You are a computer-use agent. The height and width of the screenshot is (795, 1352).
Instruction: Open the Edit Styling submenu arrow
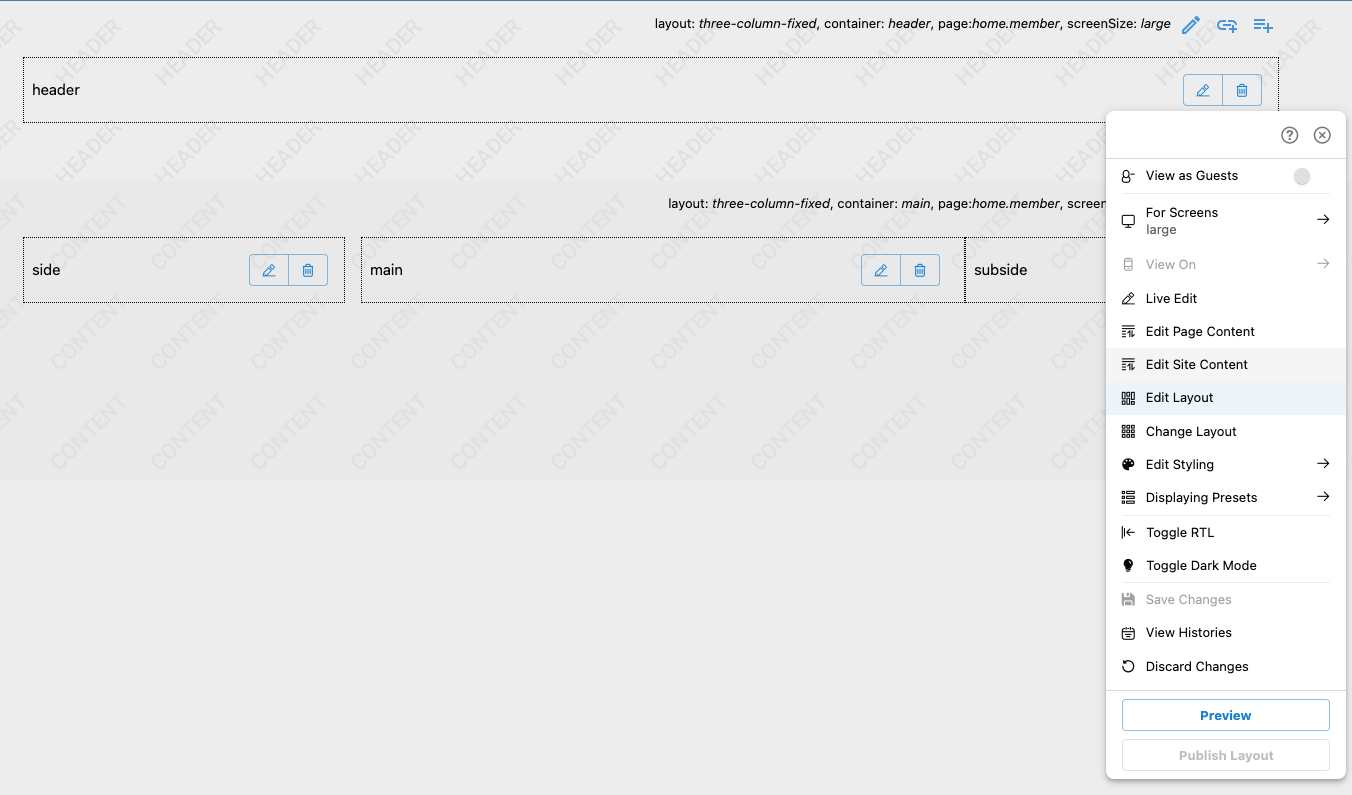coord(1322,464)
